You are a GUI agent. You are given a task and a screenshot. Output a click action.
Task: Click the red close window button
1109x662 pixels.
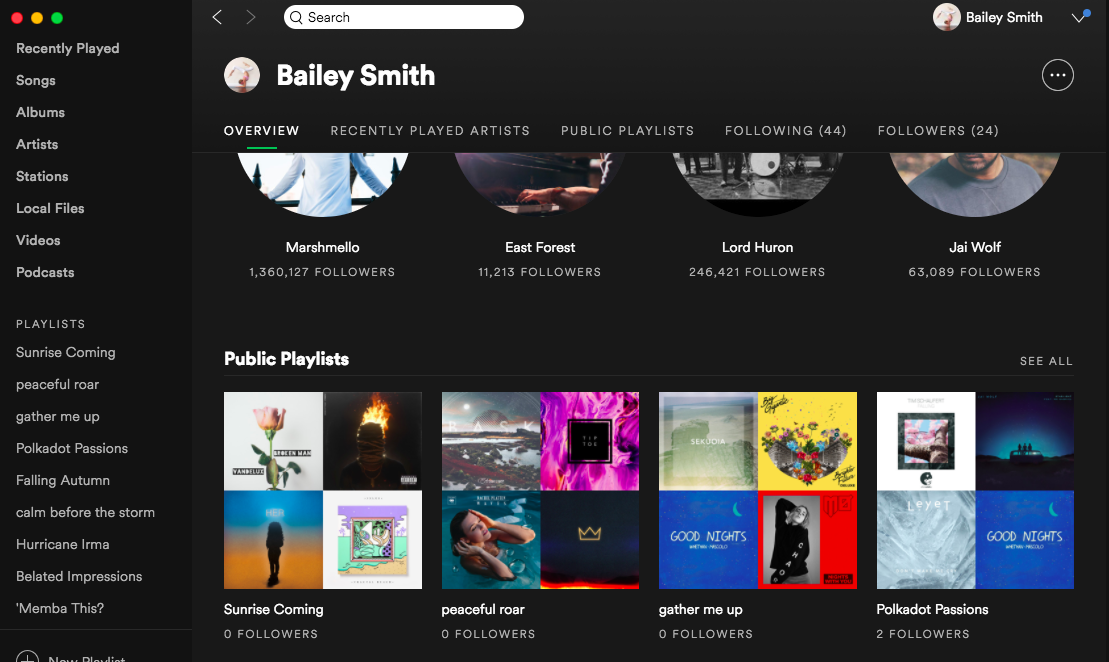[17, 18]
